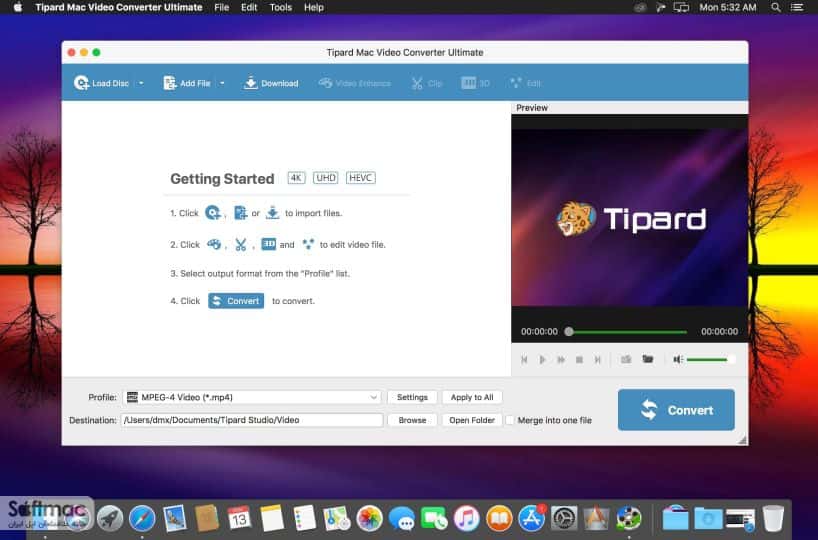818x540 pixels.
Task: Click the download icon in step 1
Action: pos(272,213)
